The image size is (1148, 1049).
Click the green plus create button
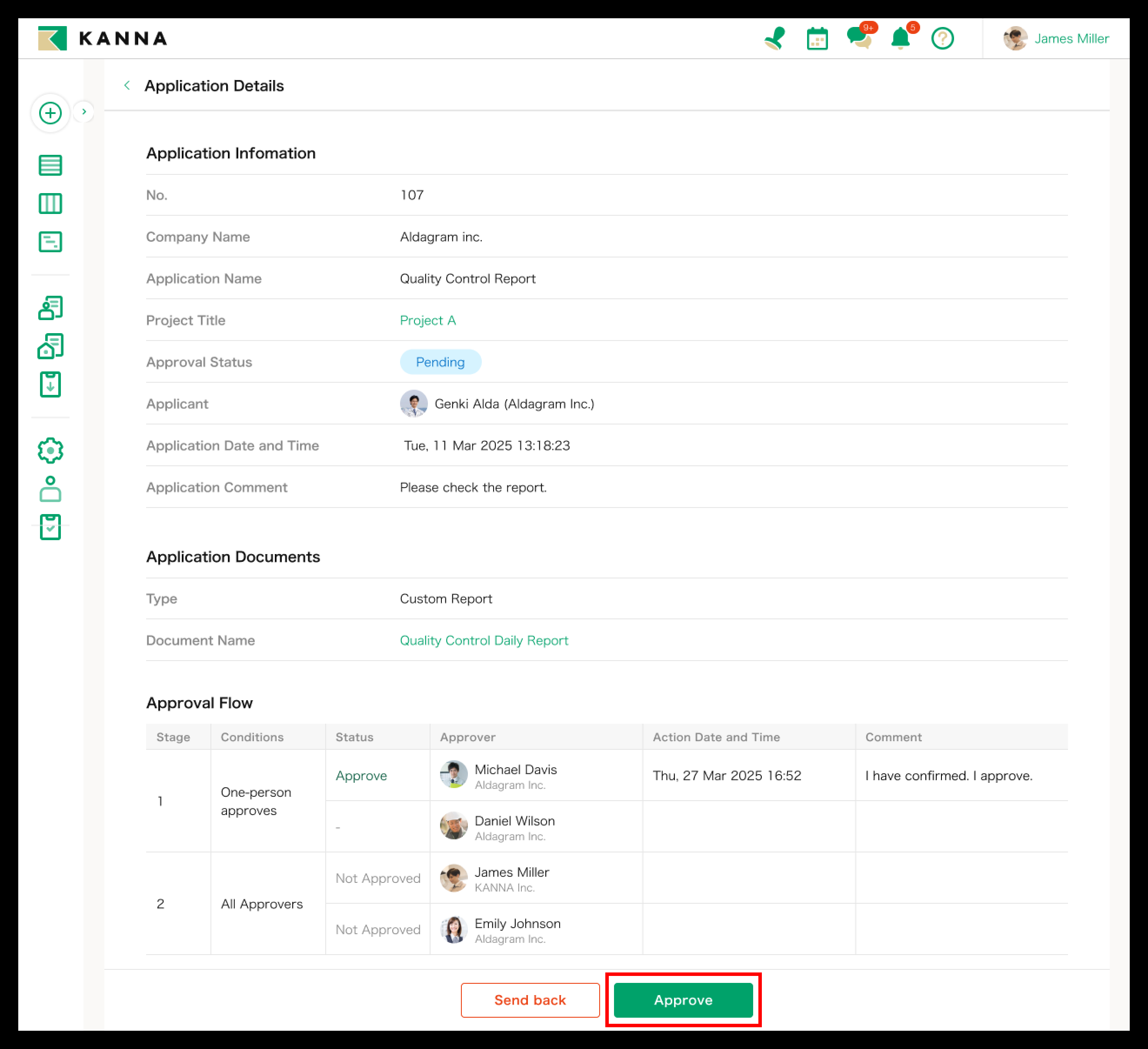[50, 113]
